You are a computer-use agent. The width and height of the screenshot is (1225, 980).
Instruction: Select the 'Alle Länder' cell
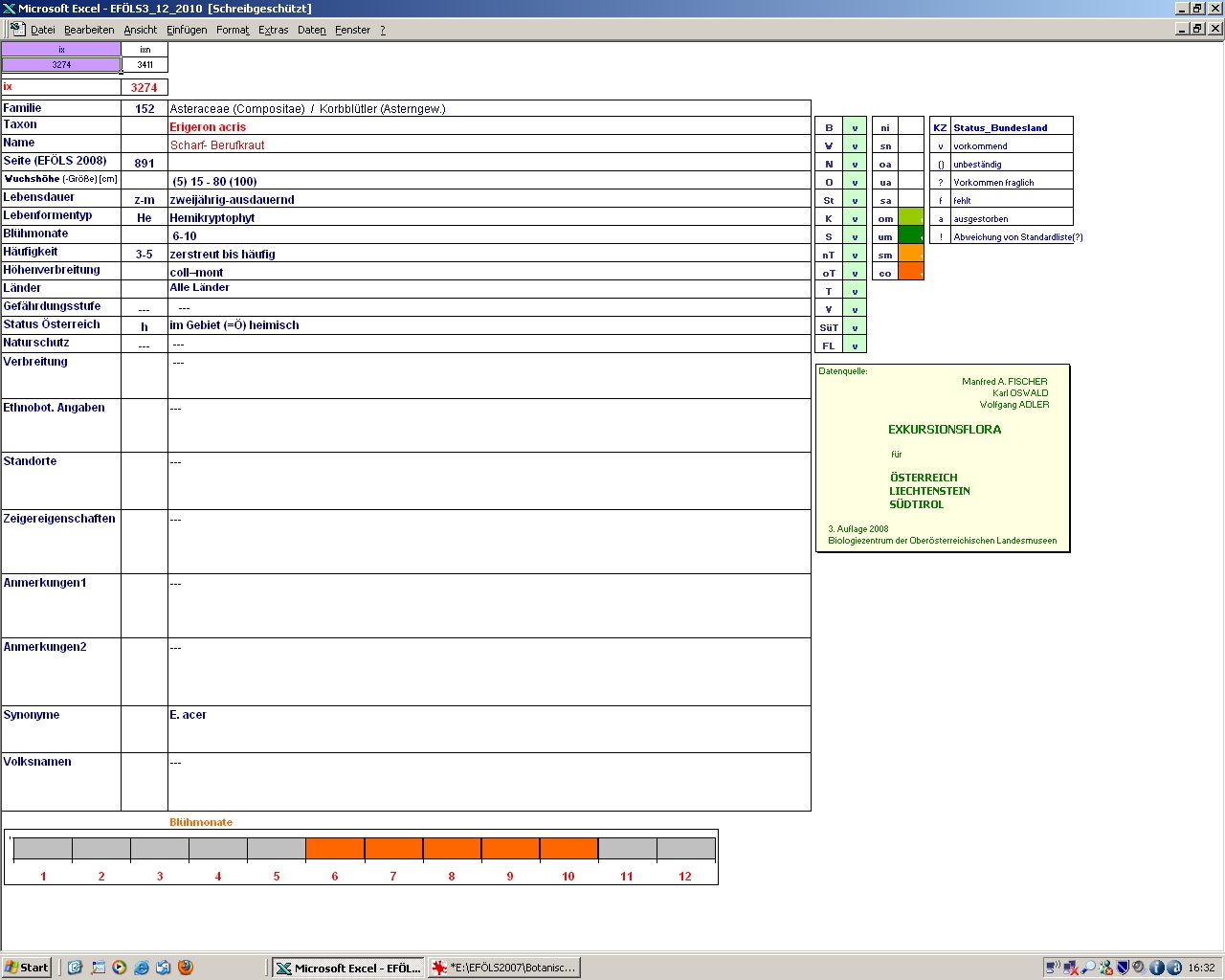[489, 289]
